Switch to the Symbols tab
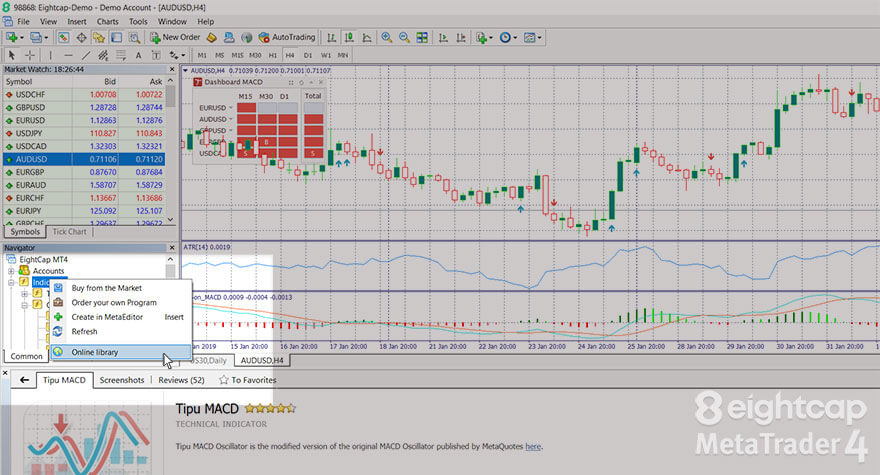880x475 pixels. pos(25,232)
